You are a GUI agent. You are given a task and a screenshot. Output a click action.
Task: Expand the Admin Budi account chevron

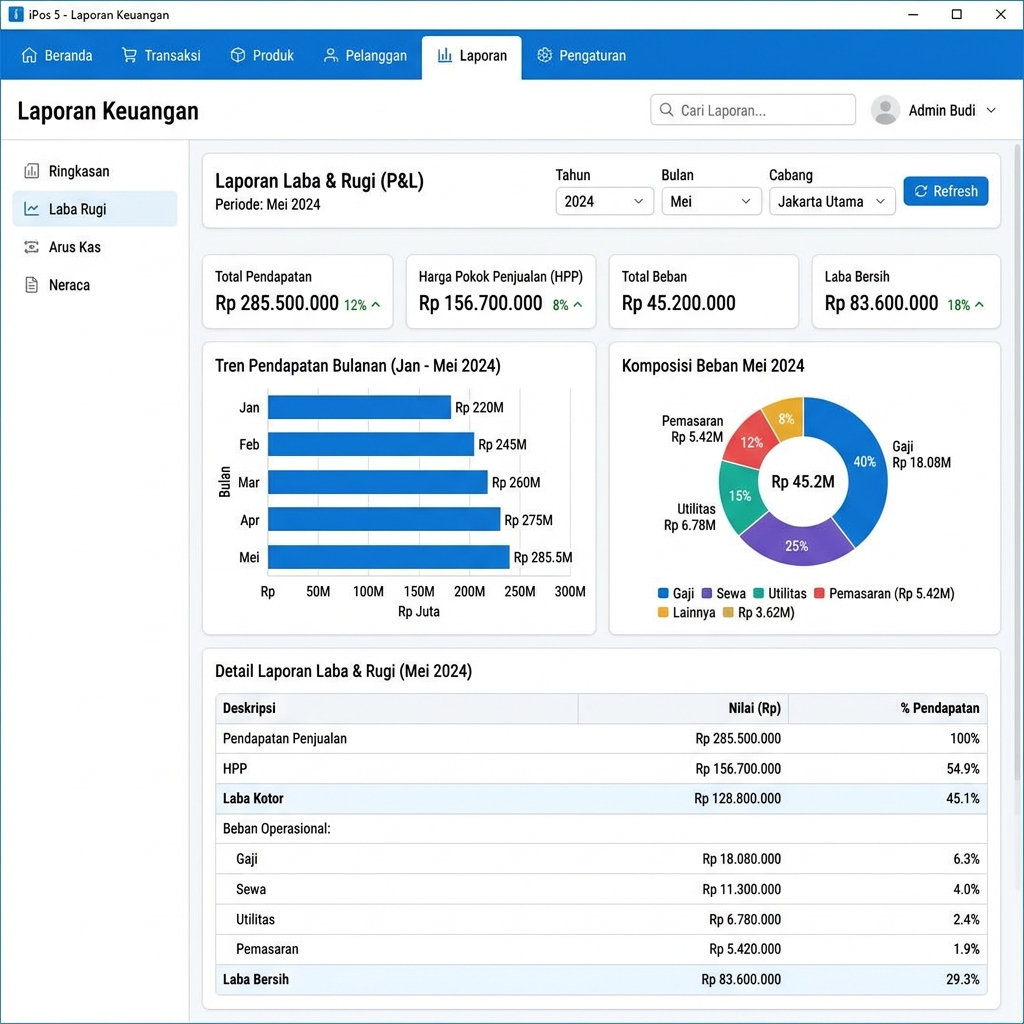click(x=991, y=110)
